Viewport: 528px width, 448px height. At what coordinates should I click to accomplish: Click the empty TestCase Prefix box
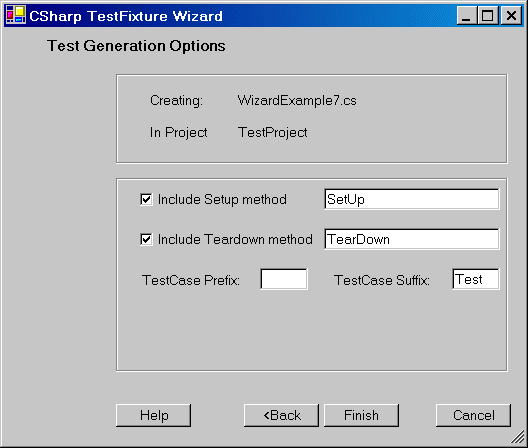[x=284, y=279]
